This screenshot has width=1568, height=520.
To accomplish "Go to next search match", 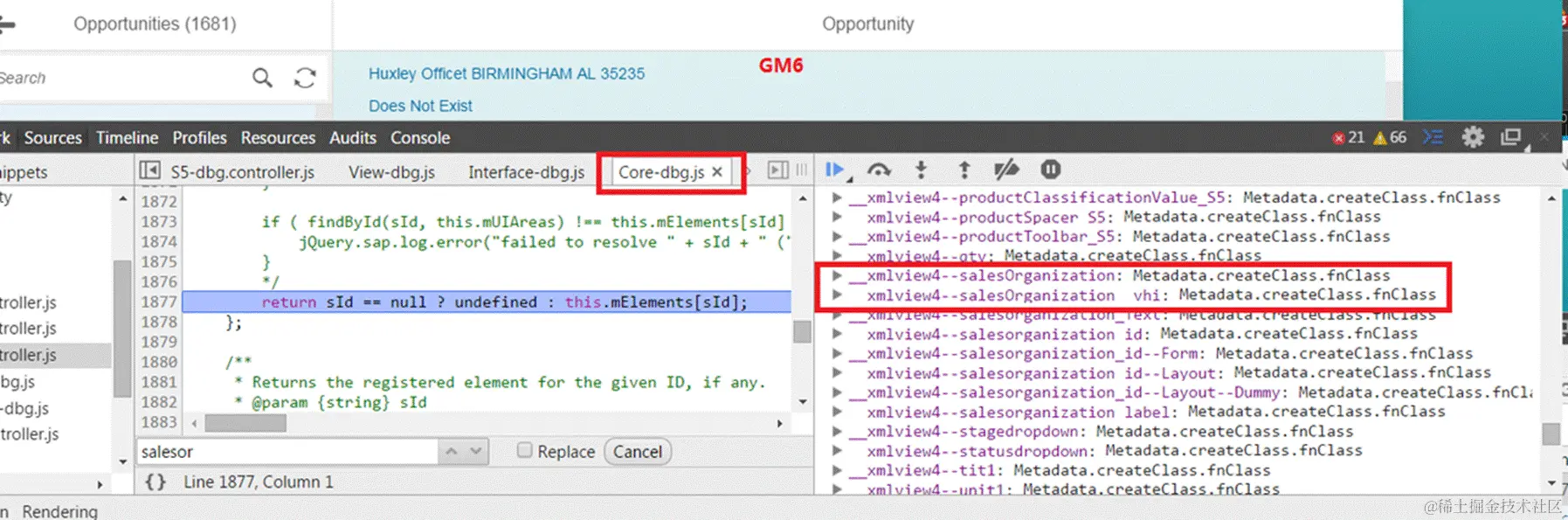I will tap(475, 451).
